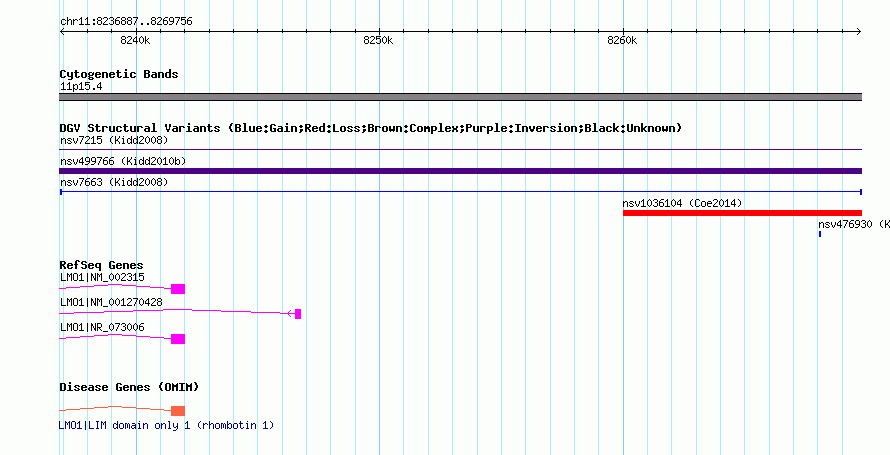The width and height of the screenshot is (890, 455).
Task: Click the thick purple nsv499766 inversion bar
Action: [460, 171]
